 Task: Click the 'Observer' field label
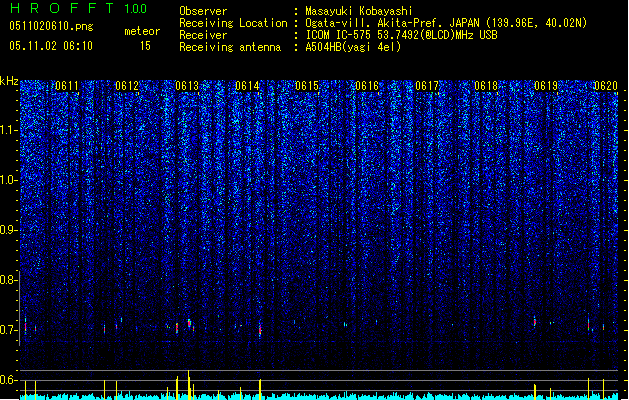click(x=203, y=11)
